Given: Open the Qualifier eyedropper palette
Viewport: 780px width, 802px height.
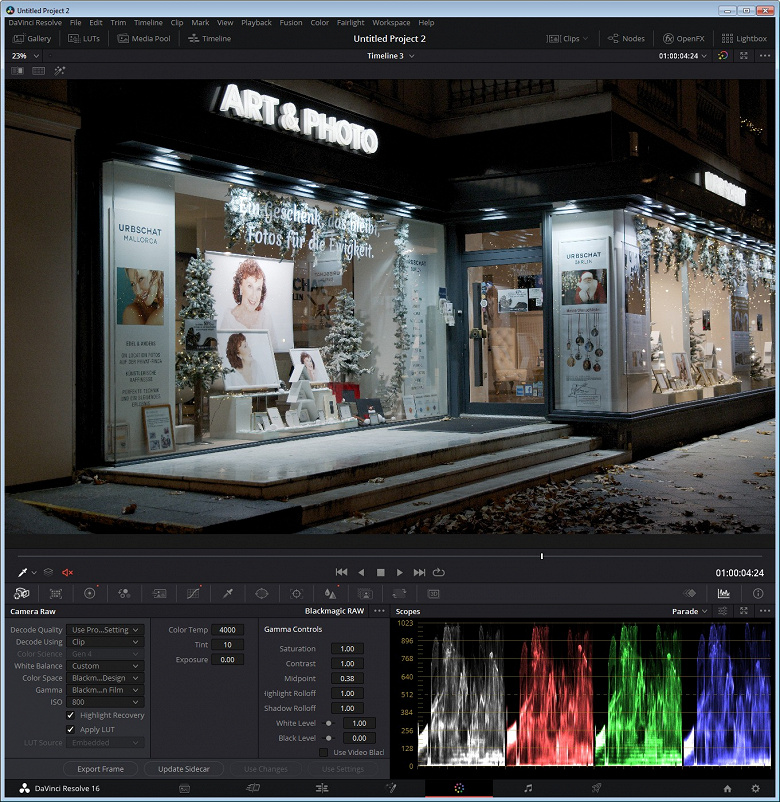Looking at the screenshot, I should coord(227,593).
